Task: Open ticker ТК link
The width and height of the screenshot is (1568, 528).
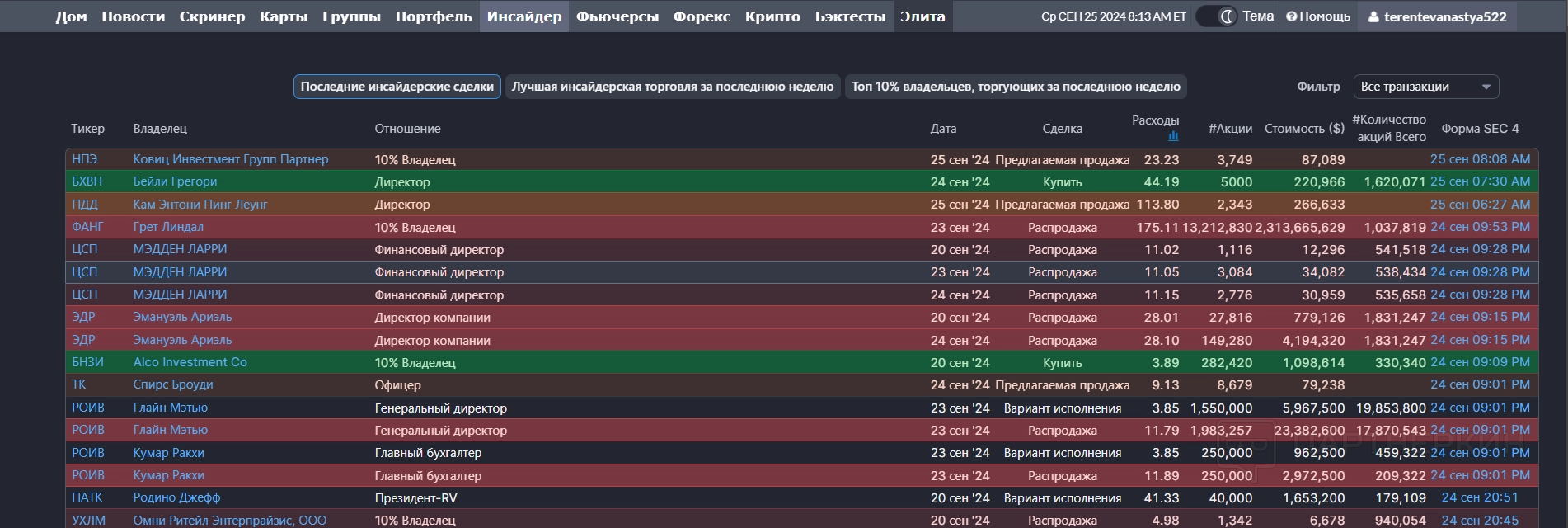Action: 78,384
